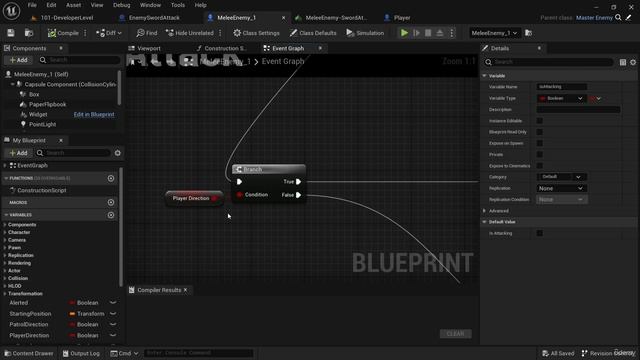Open Compile options menu dots

[85, 33]
